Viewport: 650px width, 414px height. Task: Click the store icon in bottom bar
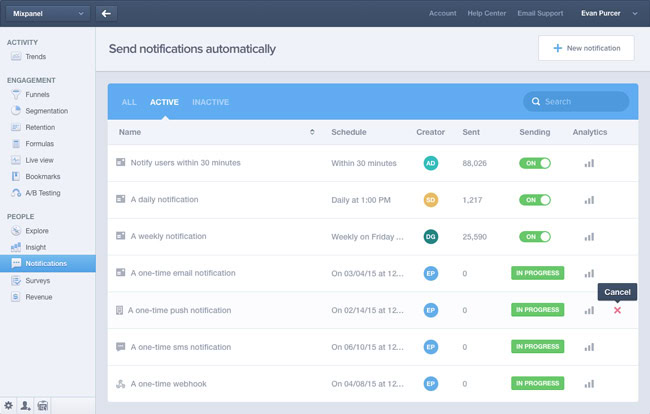(42, 405)
